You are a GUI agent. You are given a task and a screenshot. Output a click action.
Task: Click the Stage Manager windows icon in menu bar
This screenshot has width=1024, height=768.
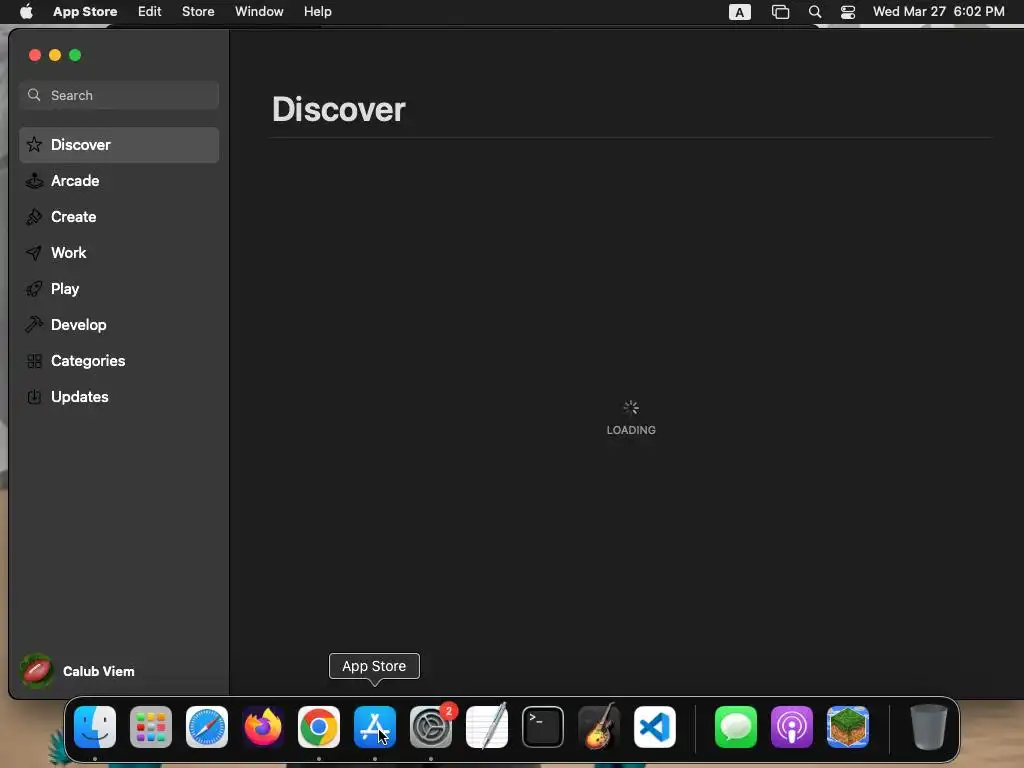tap(780, 12)
